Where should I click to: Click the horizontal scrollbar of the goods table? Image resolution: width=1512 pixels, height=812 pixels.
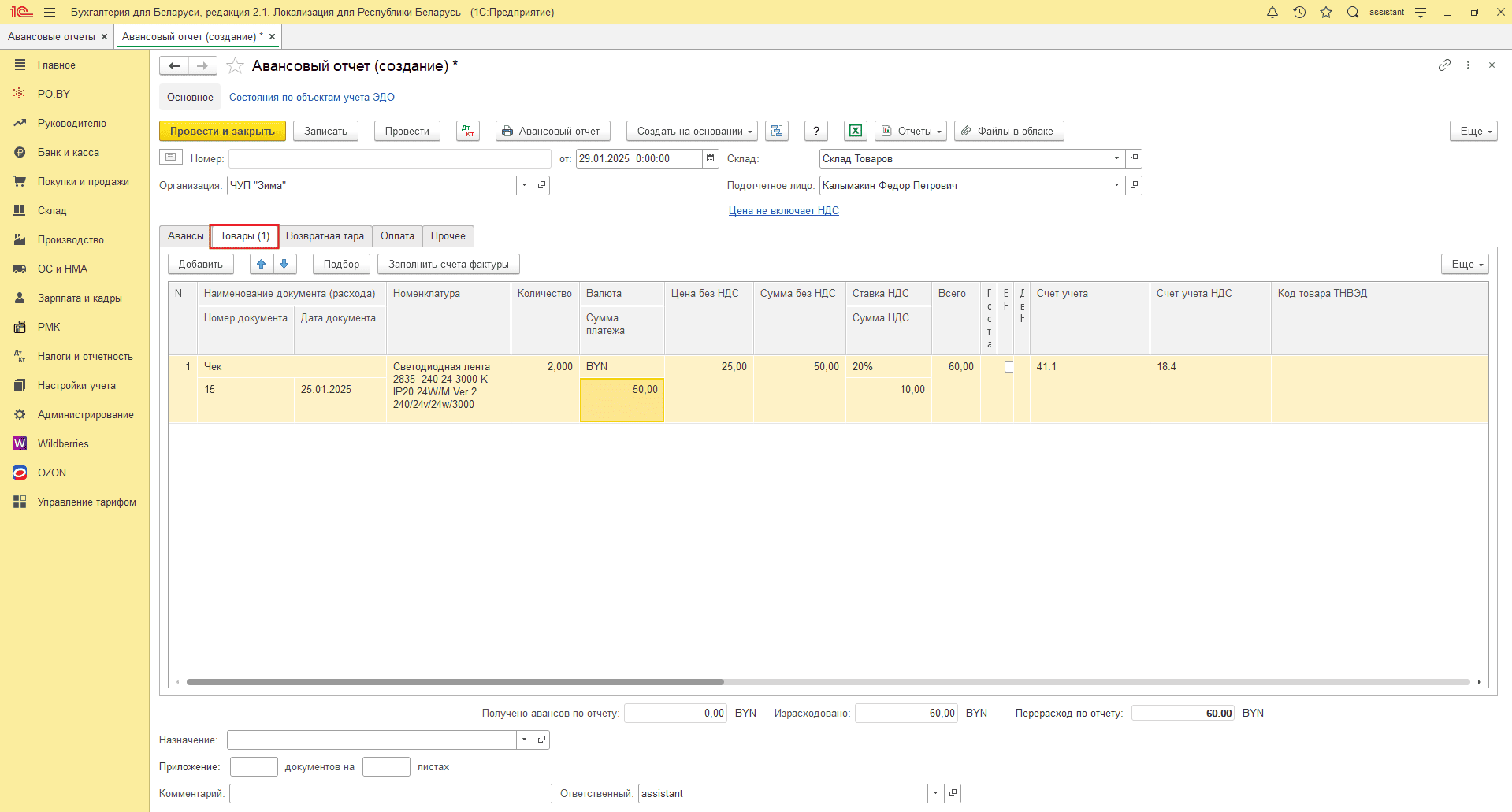click(x=455, y=682)
